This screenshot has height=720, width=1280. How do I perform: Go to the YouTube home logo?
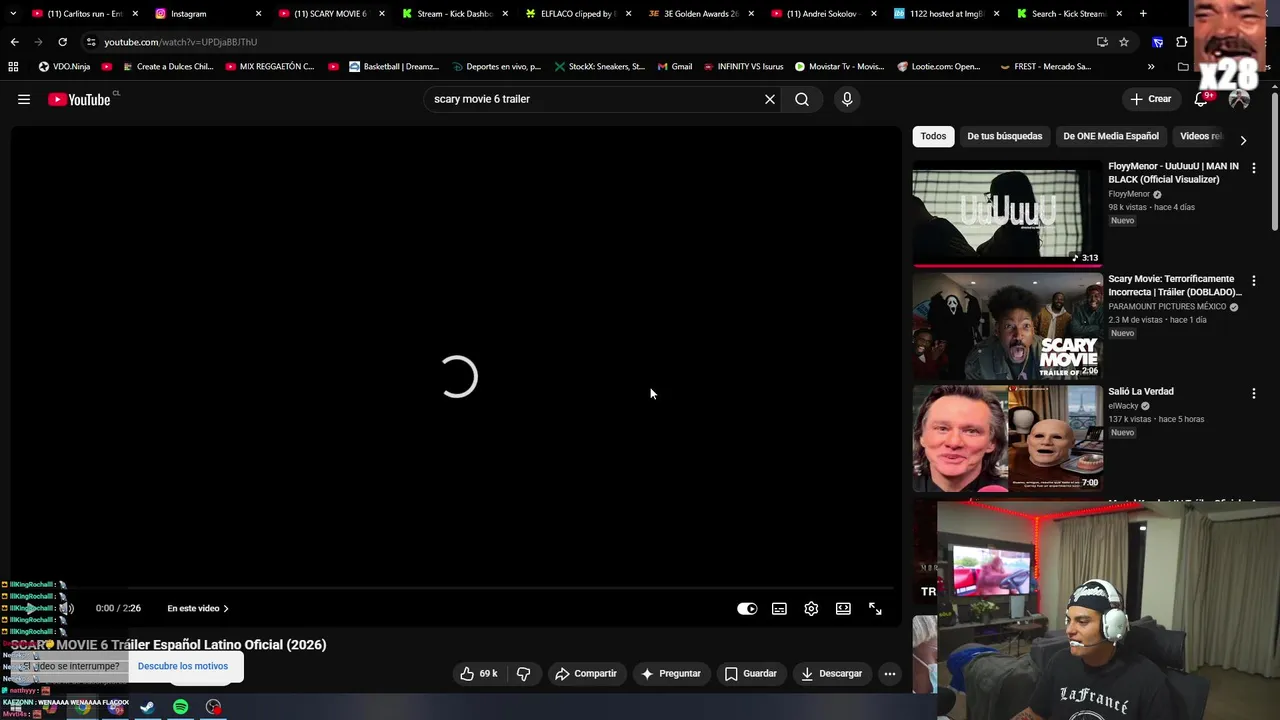point(79,99)
